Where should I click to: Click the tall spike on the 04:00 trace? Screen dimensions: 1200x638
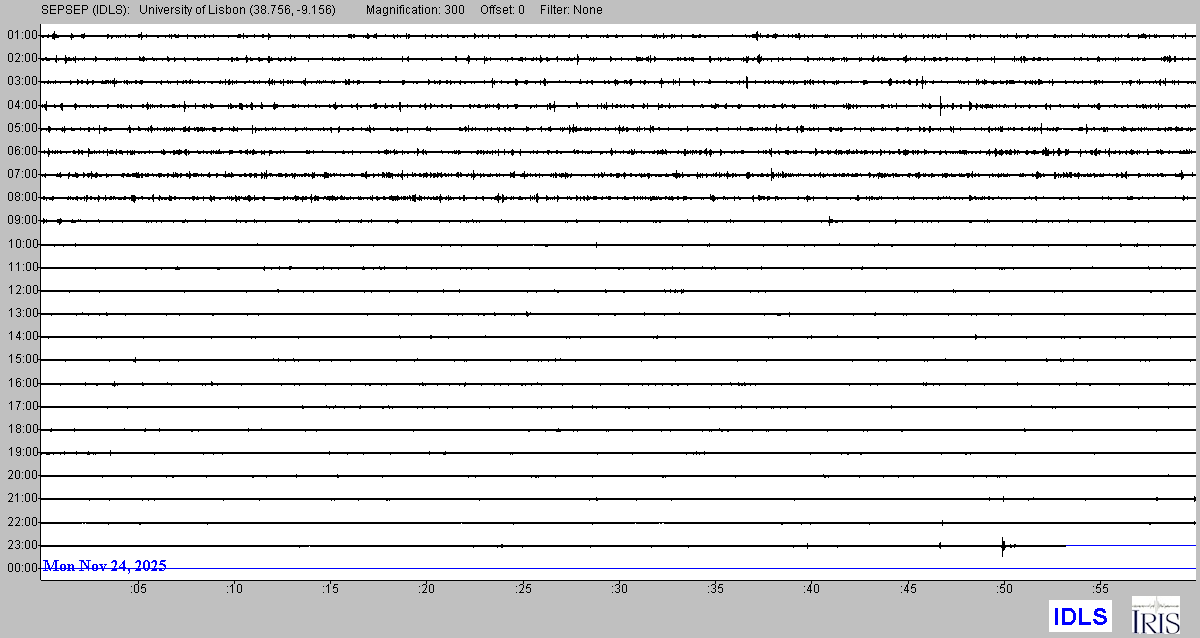pos(940,104)
